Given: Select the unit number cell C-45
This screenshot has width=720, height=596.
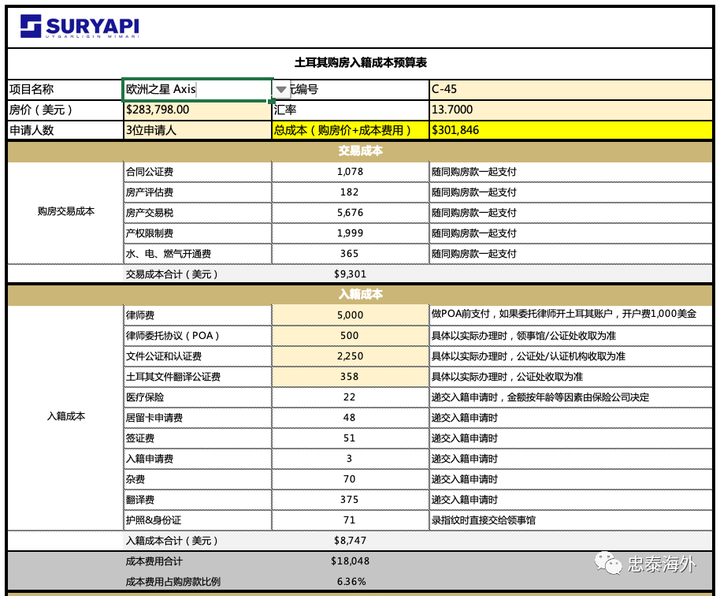Looking at the screenshot, I should pyautogui.click(x=570, y=89).
